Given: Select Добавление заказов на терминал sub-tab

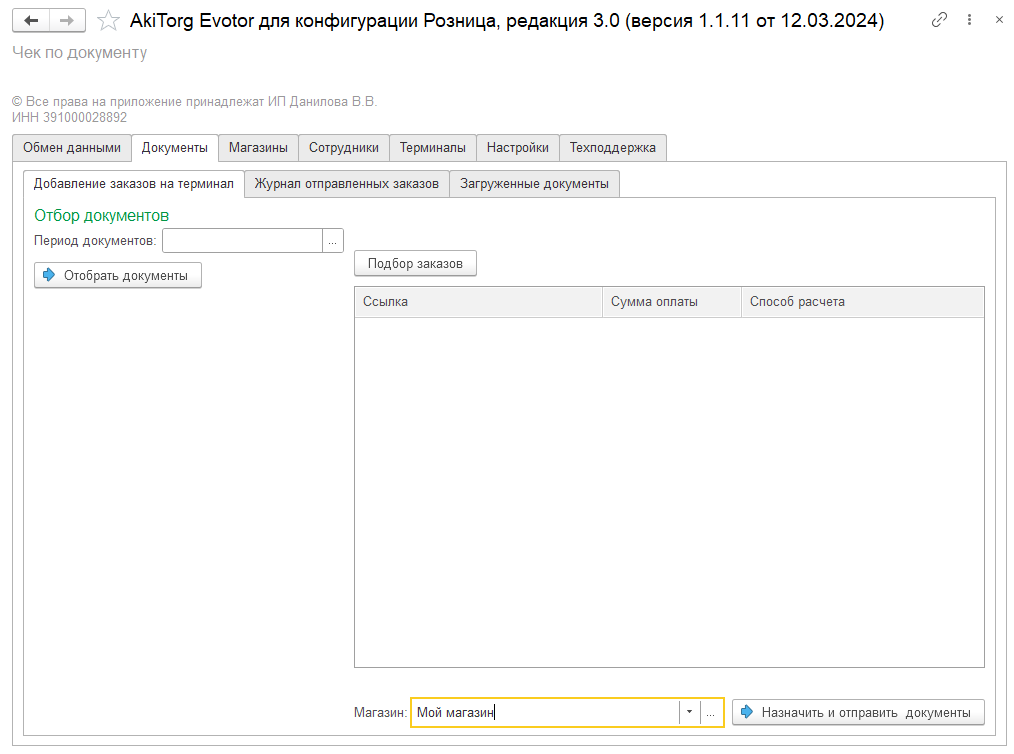Looking at the screenshot, I should click(133, 184).
